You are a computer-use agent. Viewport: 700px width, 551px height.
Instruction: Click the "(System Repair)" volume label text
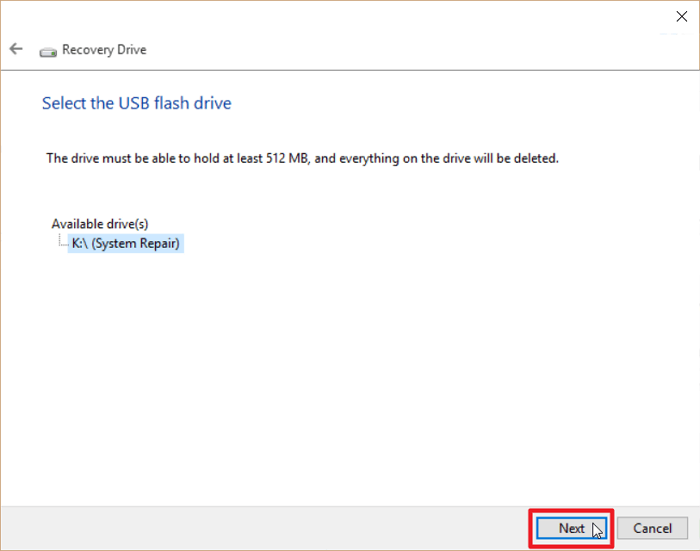(x=137, y=243)
